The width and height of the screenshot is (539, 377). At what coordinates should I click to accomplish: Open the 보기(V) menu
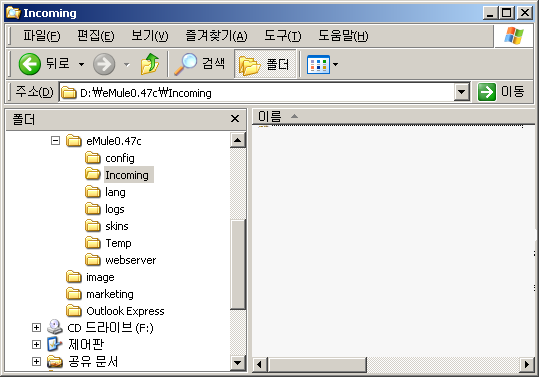pyautogui.click(x=150, y=35)
